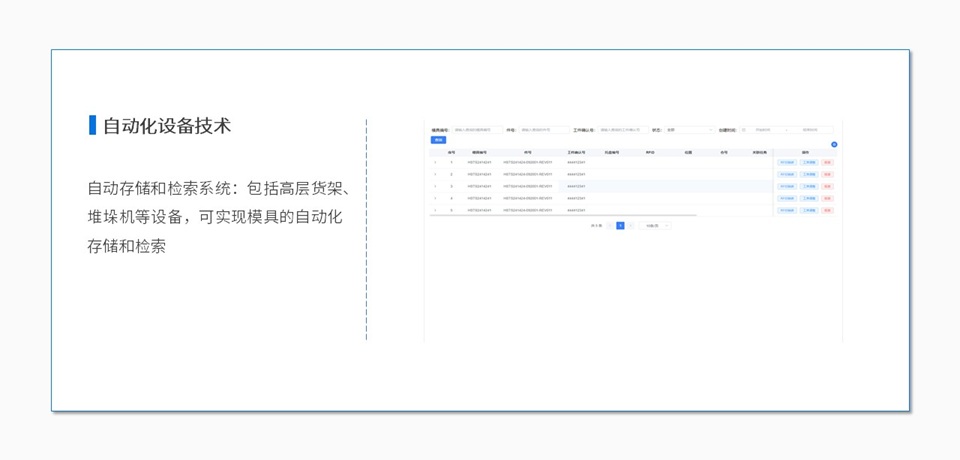Click the 工件确认号 input field
Screen dimensions: 960x460
coord(622,130)
